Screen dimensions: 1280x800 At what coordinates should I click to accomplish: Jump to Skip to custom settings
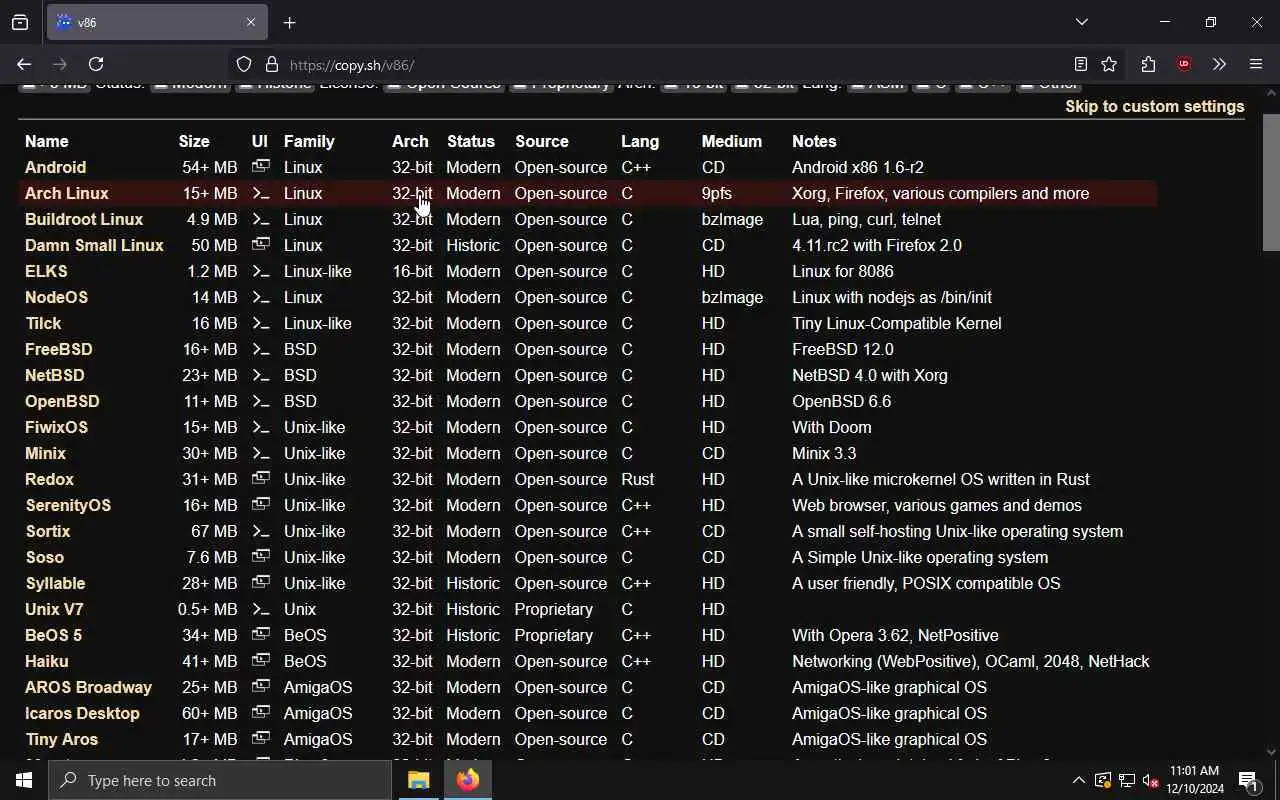pos(1154,106)
